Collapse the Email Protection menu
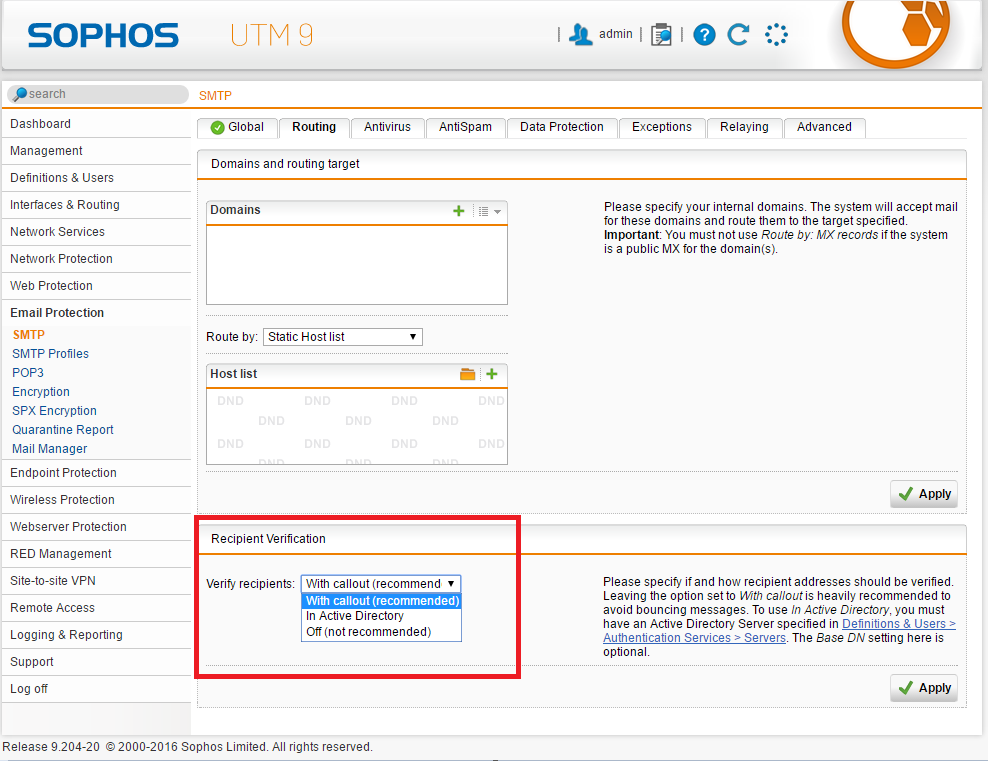Viewport: 988px width, 761px height. click(x=96, y=313)
